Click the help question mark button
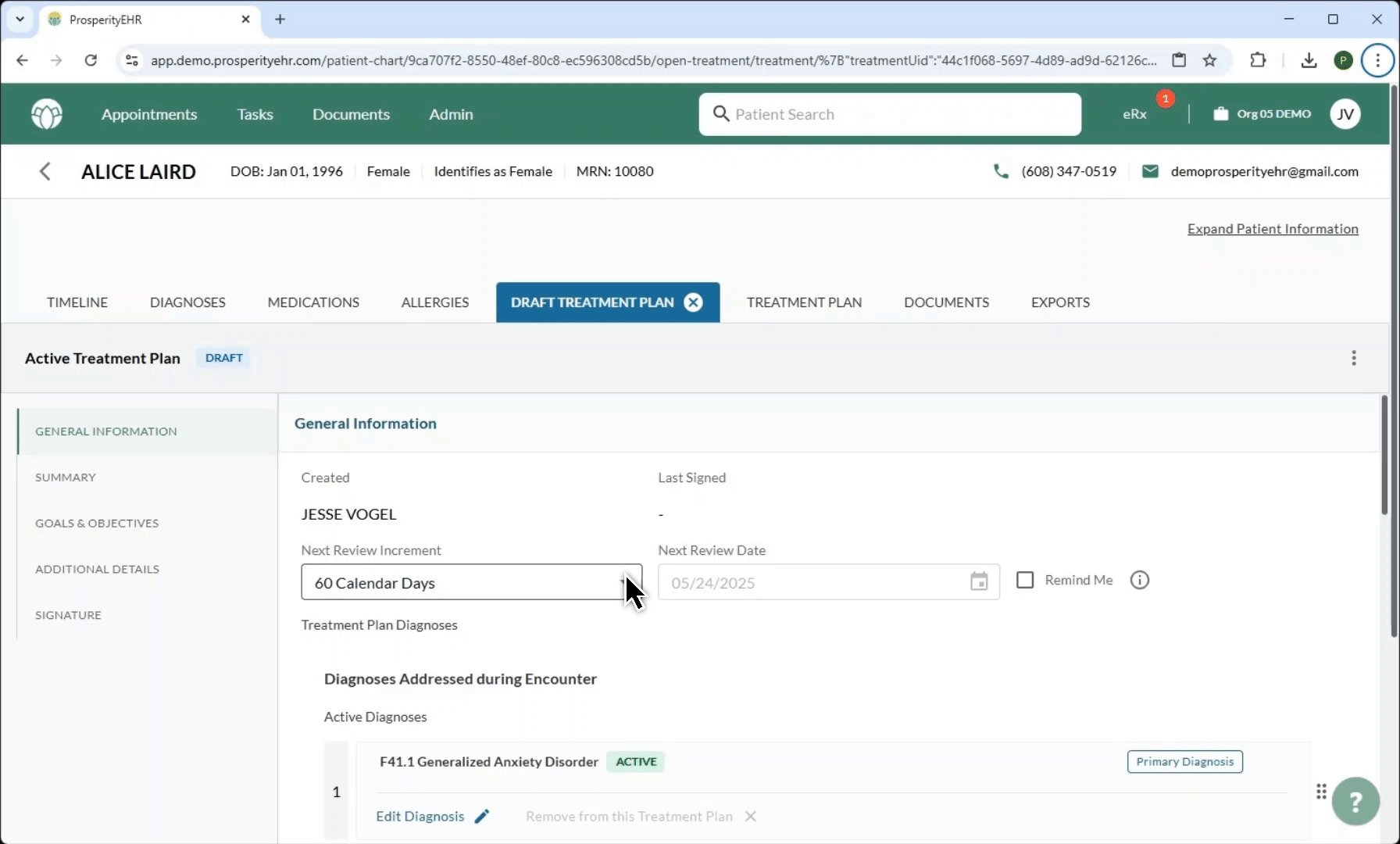The width and height of the screenshot is (1400, 844). pos(1355,801)
